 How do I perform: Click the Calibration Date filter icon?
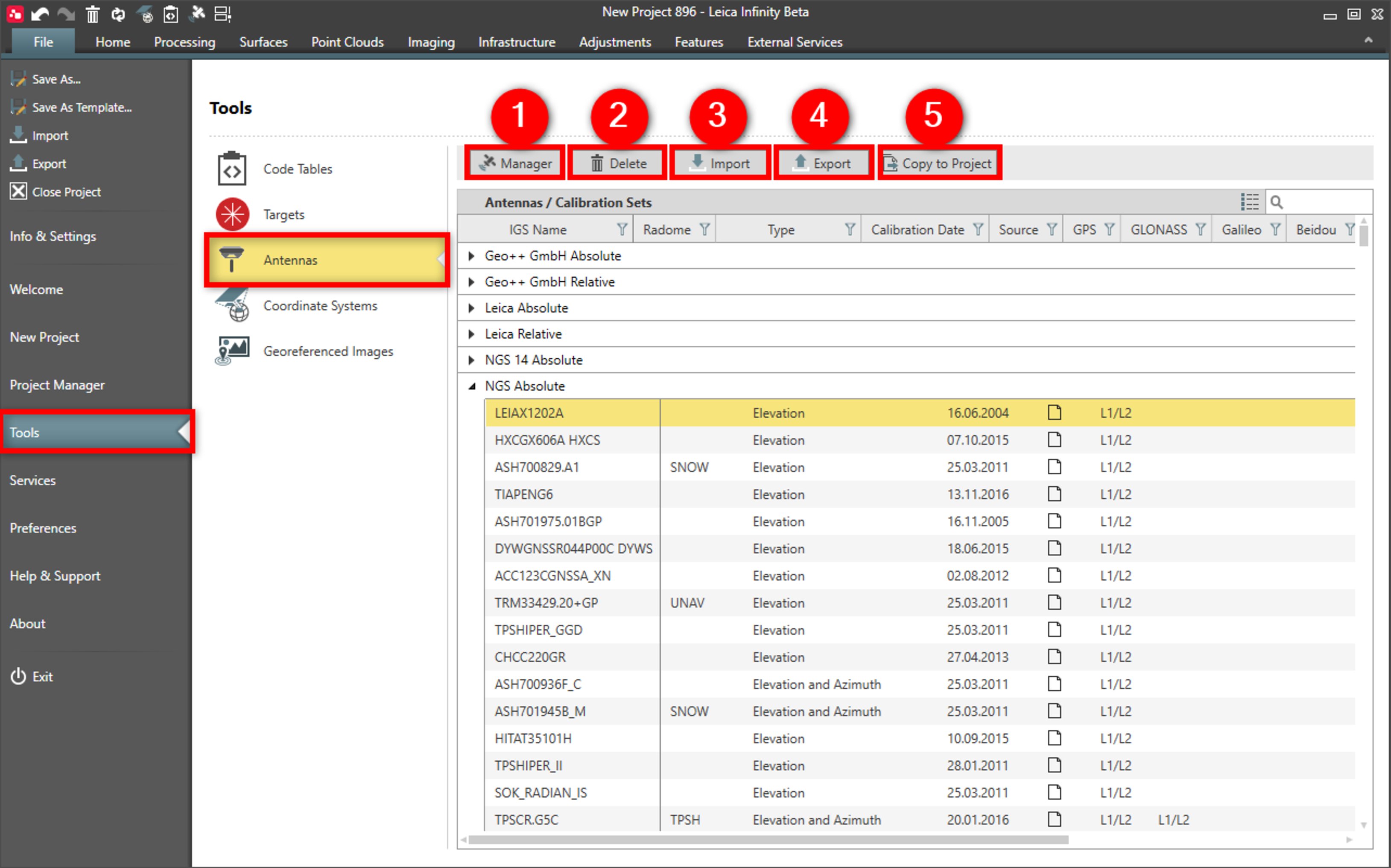(978, 230)
